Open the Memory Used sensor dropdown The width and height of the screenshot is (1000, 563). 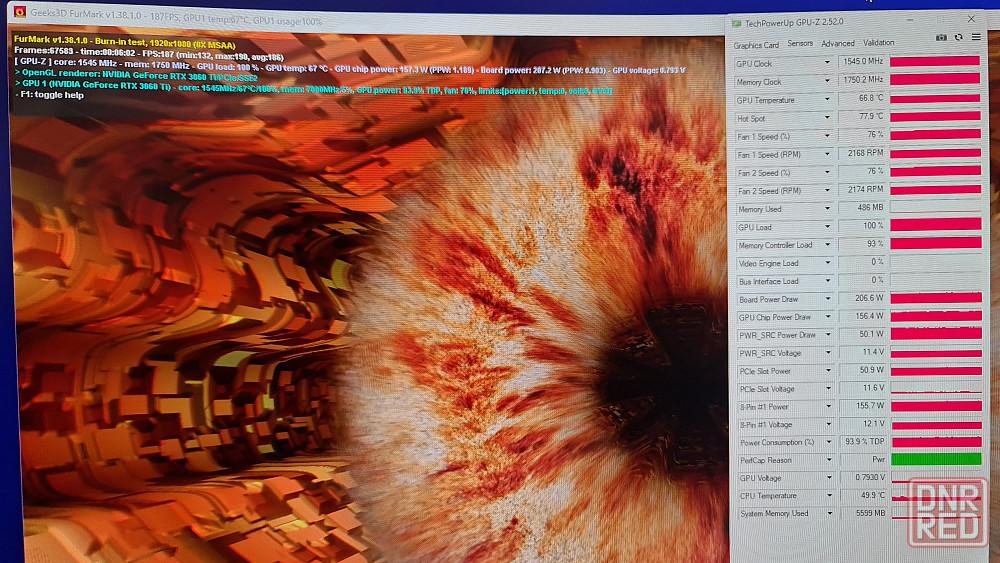[827, 209]
